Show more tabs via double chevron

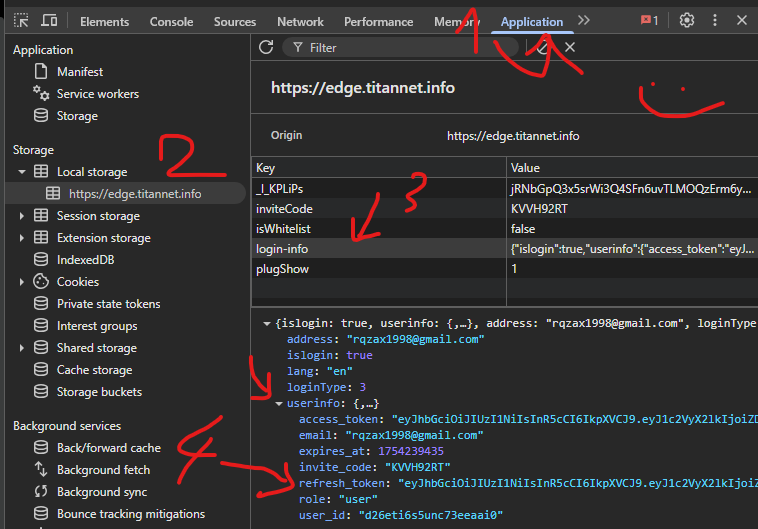coord(584,20)
